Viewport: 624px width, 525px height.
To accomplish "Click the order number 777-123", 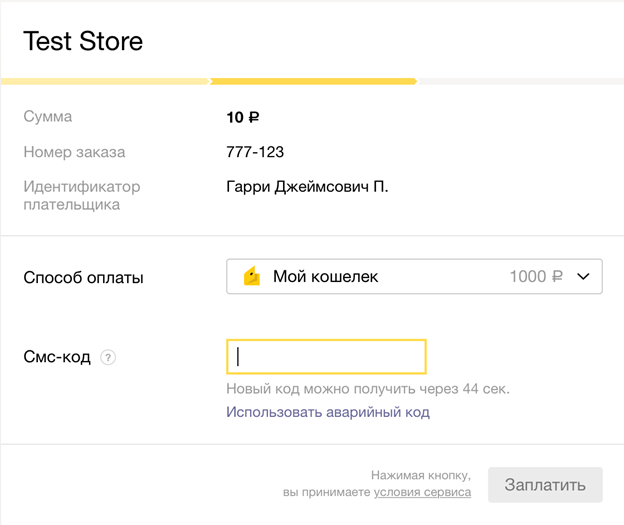I will [x=255, y=152].
